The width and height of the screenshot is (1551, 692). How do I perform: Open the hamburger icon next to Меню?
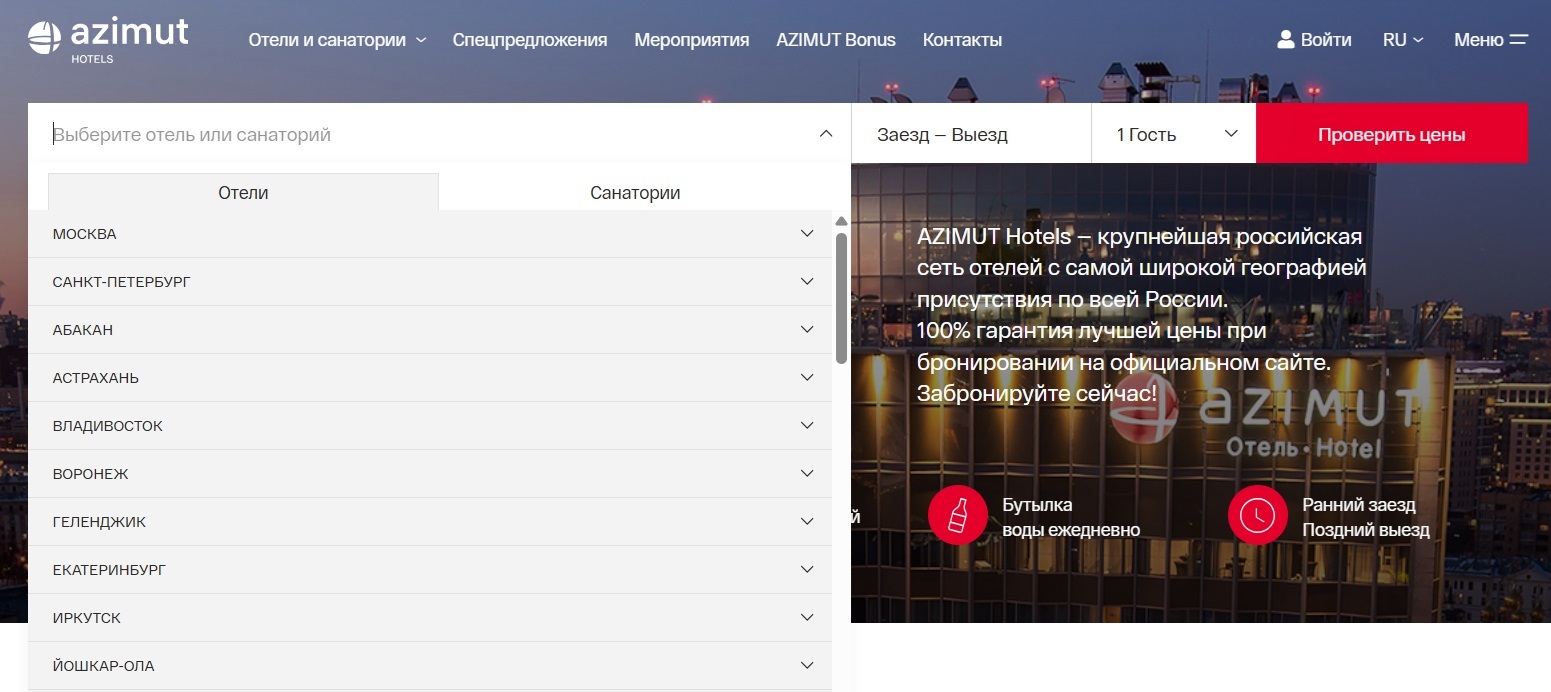tap(1519, 40)
